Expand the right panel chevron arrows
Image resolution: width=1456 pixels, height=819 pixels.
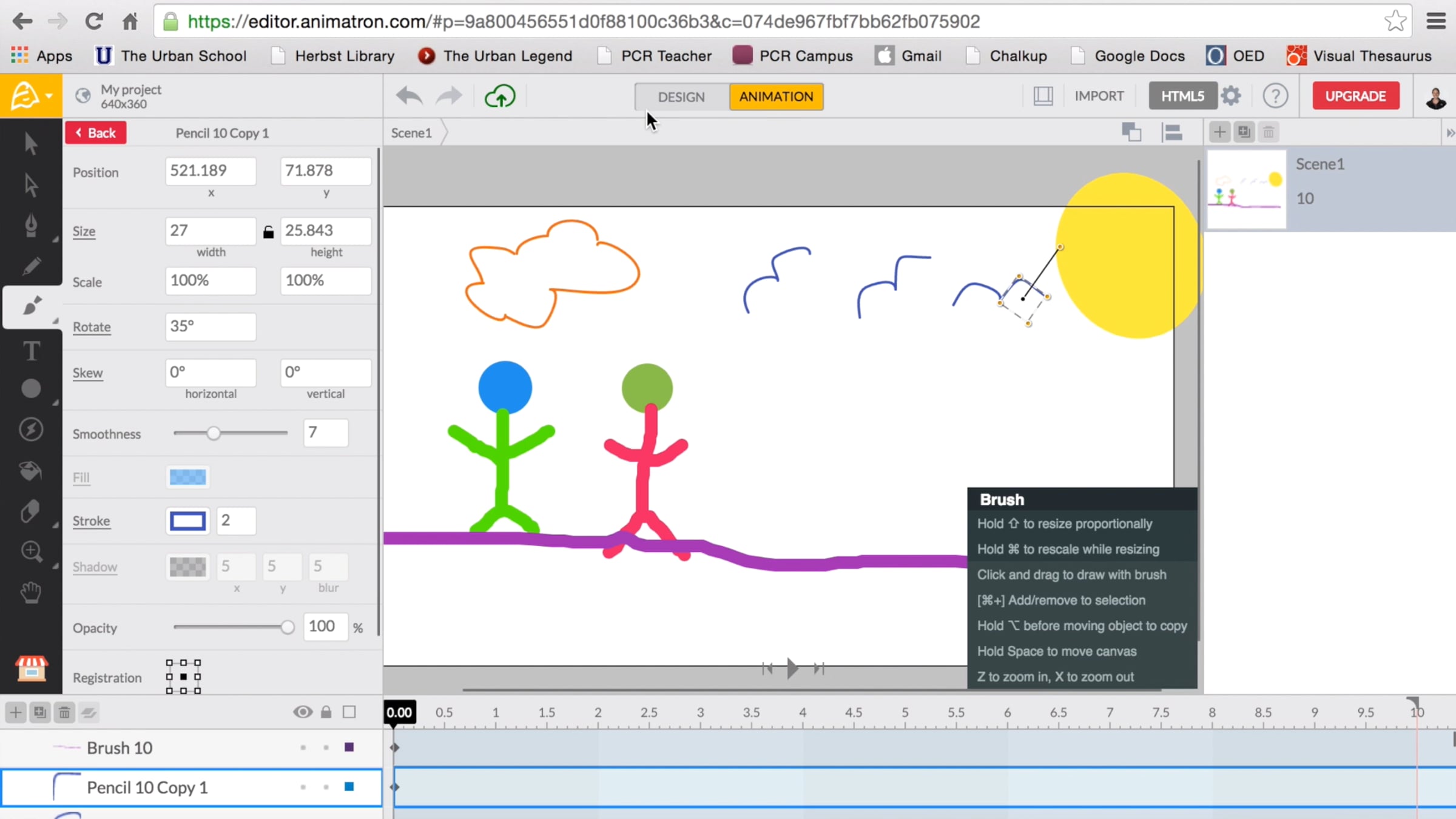[x=1449, y=133]
